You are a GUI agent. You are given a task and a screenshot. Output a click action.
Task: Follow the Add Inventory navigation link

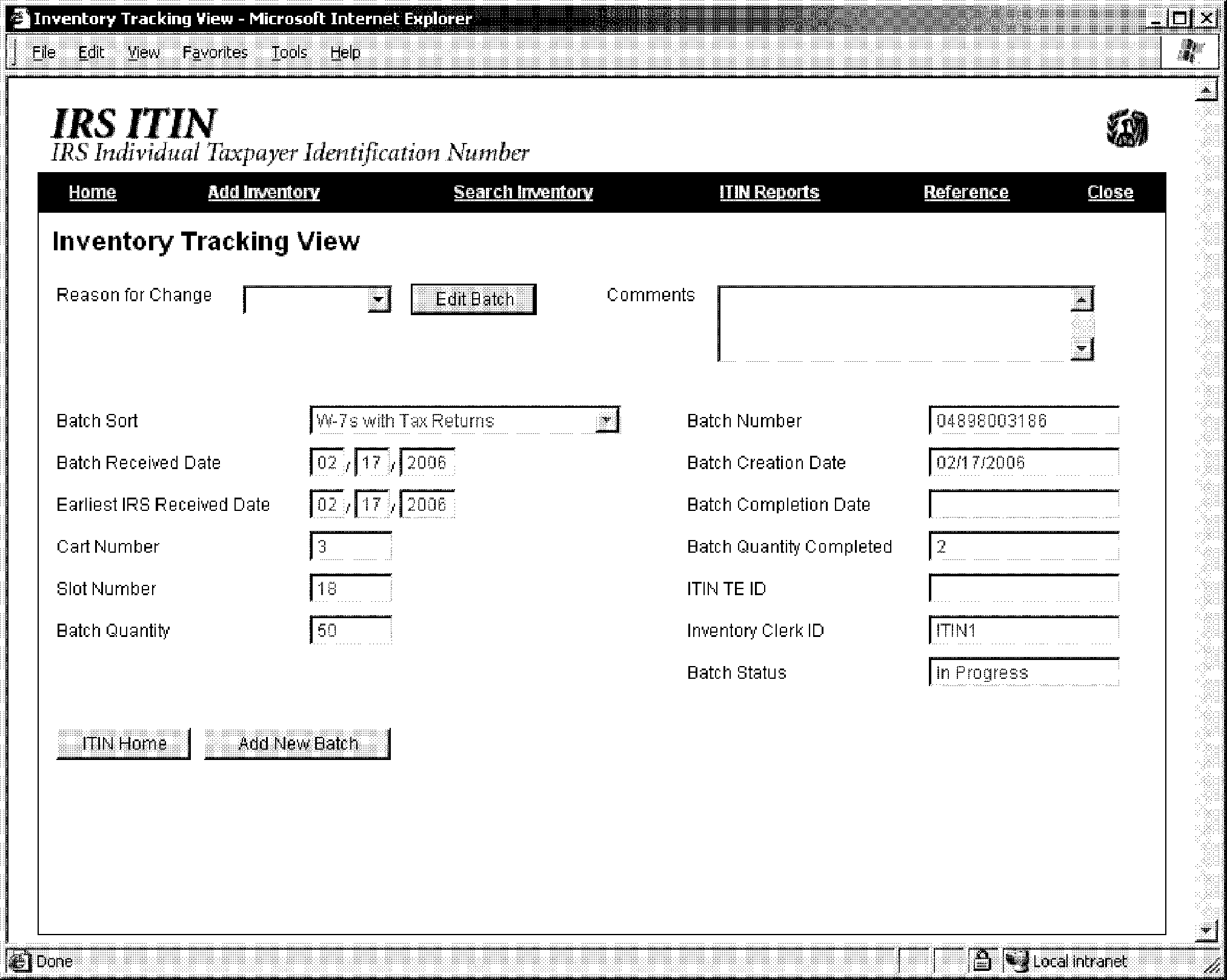click(x=264, y=192)
